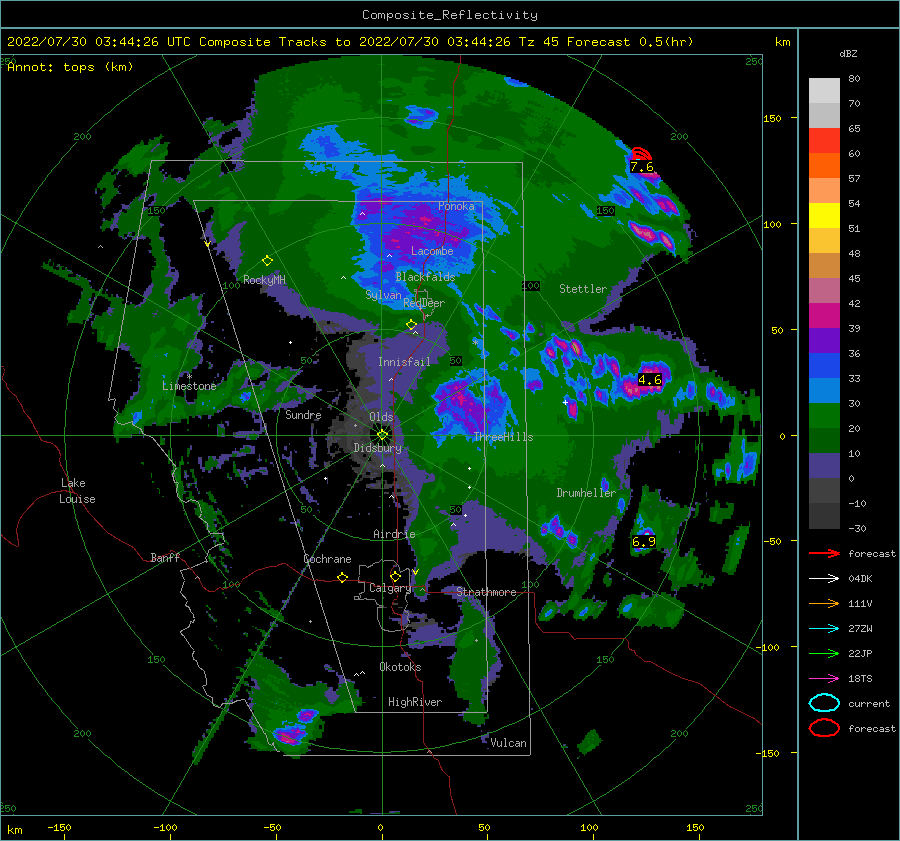900x841 pixels.
Task: Click the Stettler city label
Action: [583, 289]
